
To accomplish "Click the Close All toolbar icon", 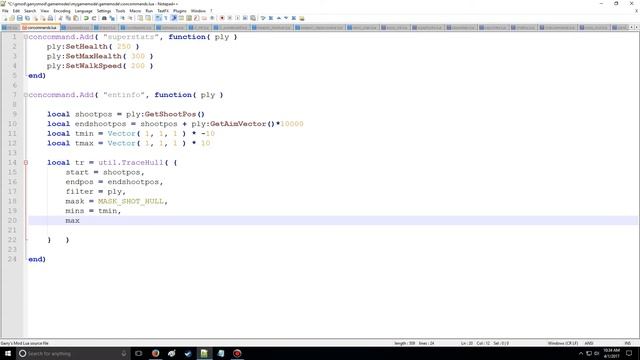I will (x=43, y=18).
